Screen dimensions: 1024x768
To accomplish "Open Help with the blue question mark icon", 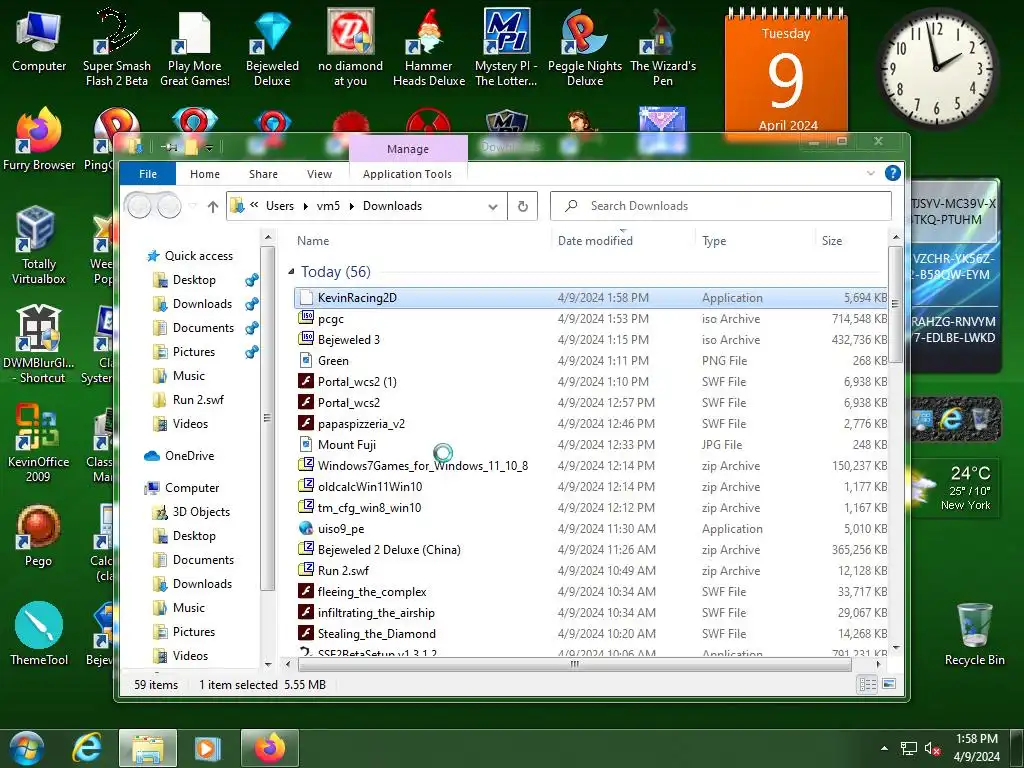I will tap(892, 173).
